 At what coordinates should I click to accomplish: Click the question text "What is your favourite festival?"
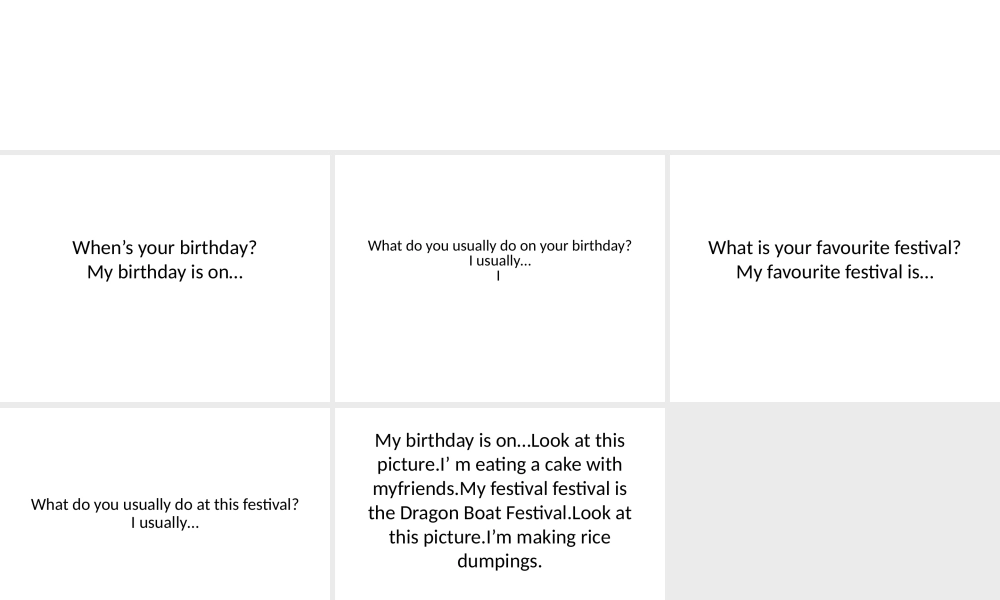(x=834, y=247)
